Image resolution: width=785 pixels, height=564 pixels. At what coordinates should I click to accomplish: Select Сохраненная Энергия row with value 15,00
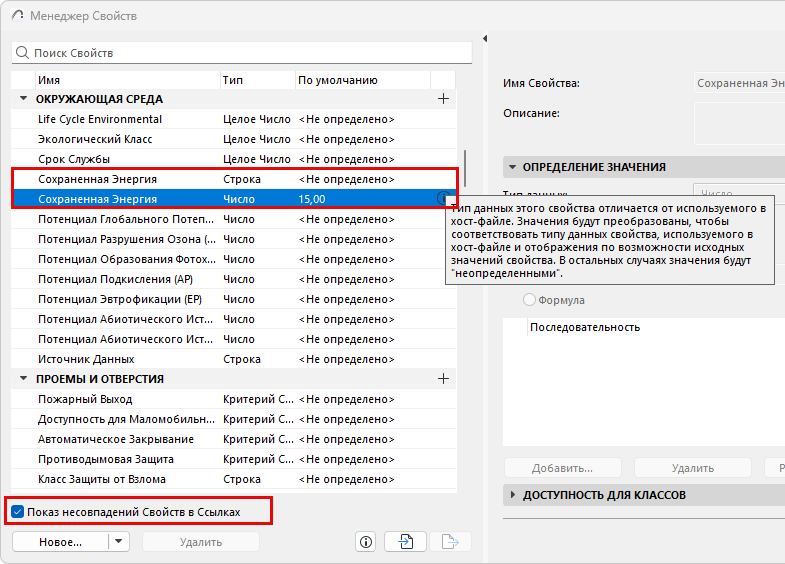(234, 199)
